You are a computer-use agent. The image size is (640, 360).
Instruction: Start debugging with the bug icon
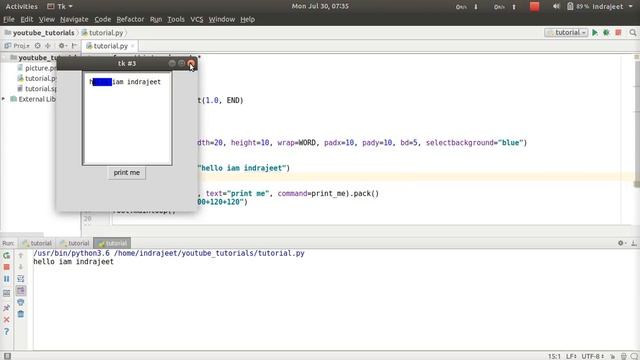point(607,33)
